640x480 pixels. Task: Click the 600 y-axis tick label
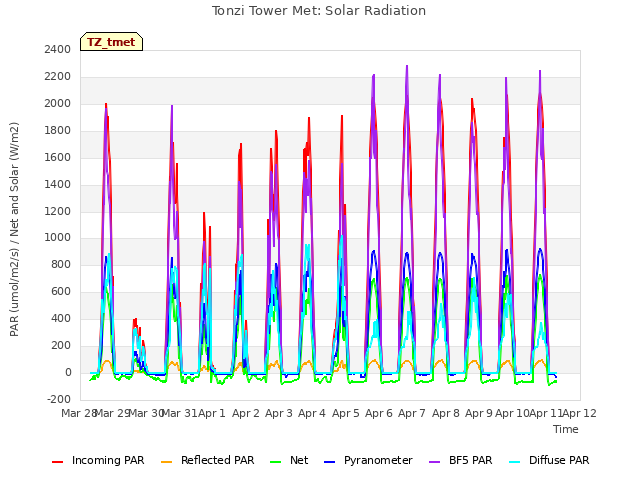tap(61, 291)
